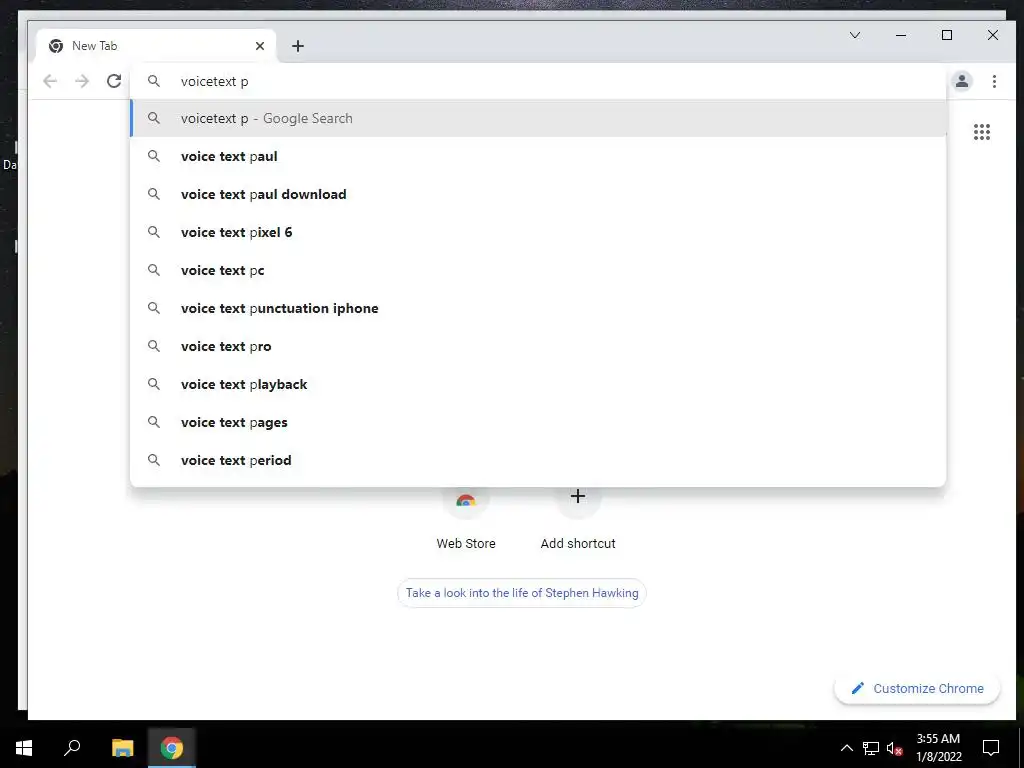
Task: Select suggestion 'voice text pages'
Action: click(538, 422)
